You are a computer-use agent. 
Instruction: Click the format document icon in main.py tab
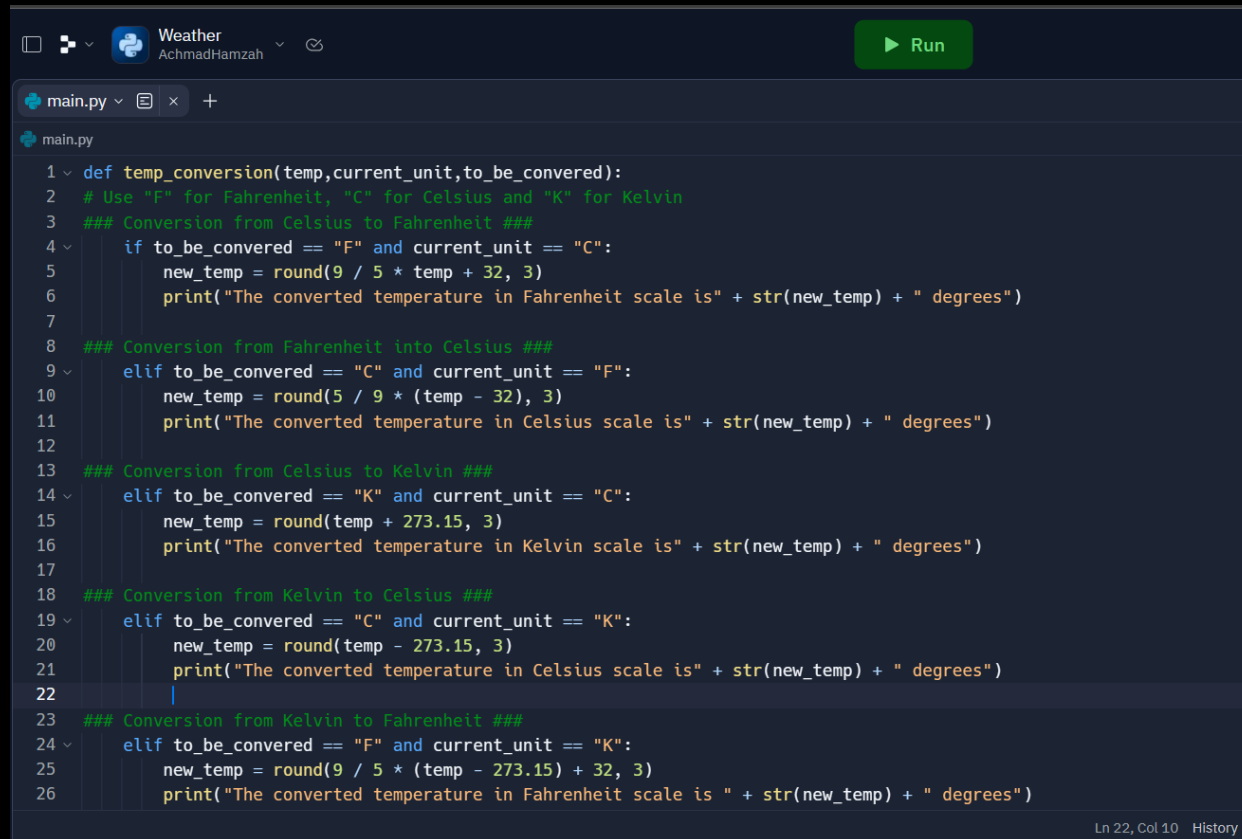145,101
